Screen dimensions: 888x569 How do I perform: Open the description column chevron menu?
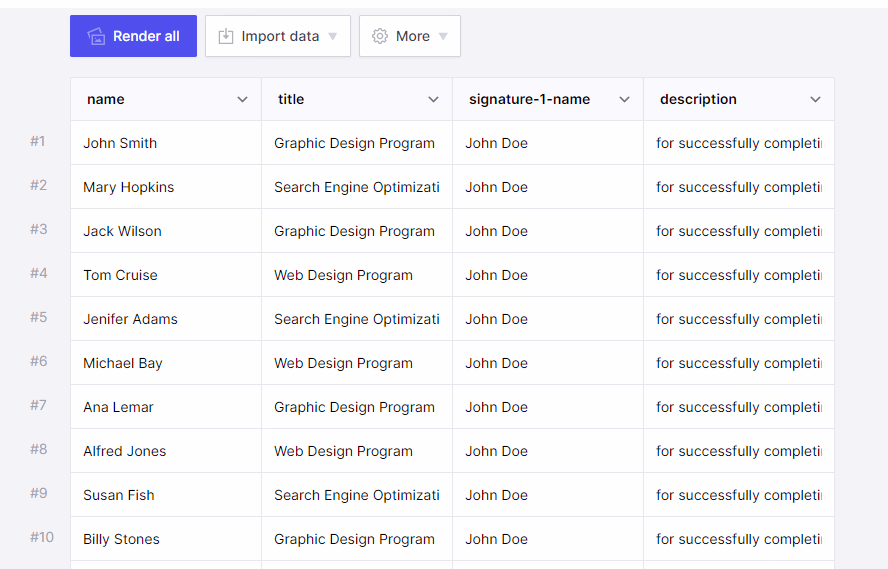[815, 99]
